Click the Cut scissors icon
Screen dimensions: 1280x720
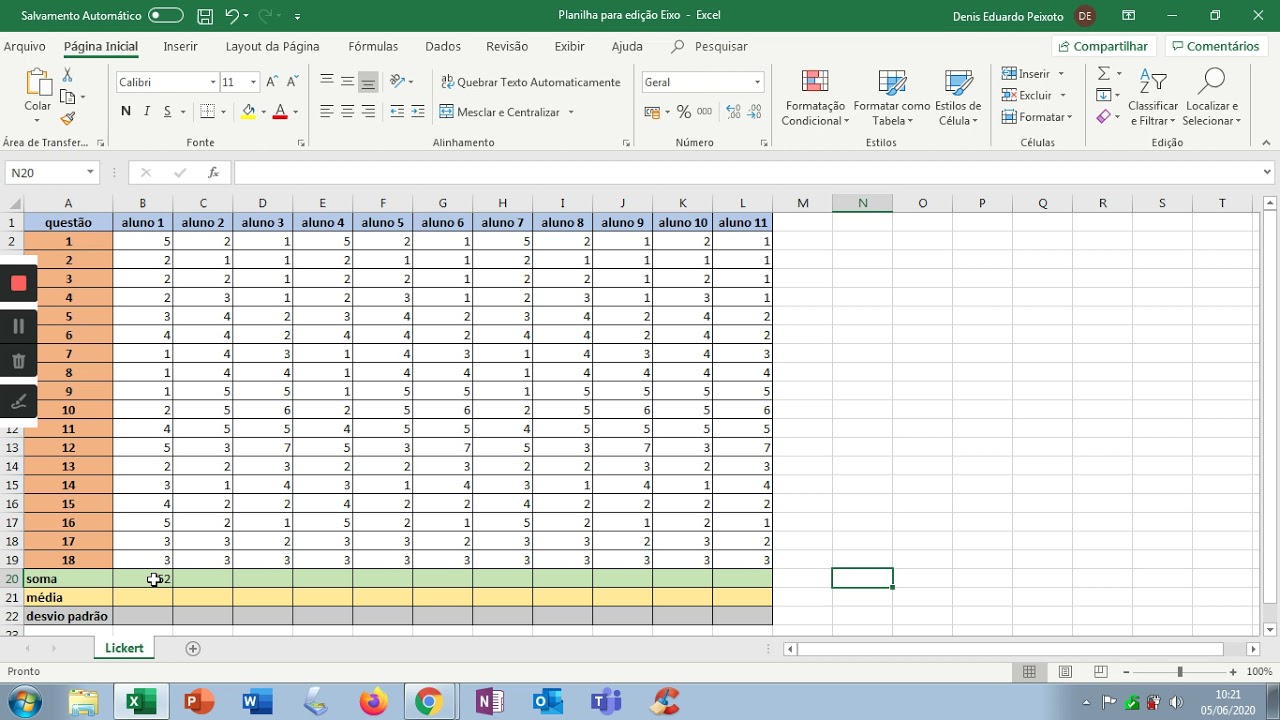click(67, 75)
